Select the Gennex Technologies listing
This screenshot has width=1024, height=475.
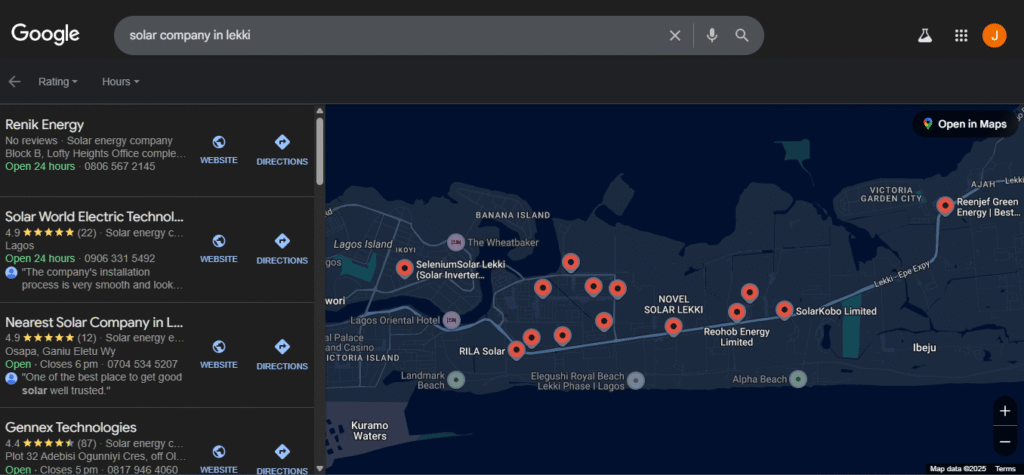click(70, 428)
